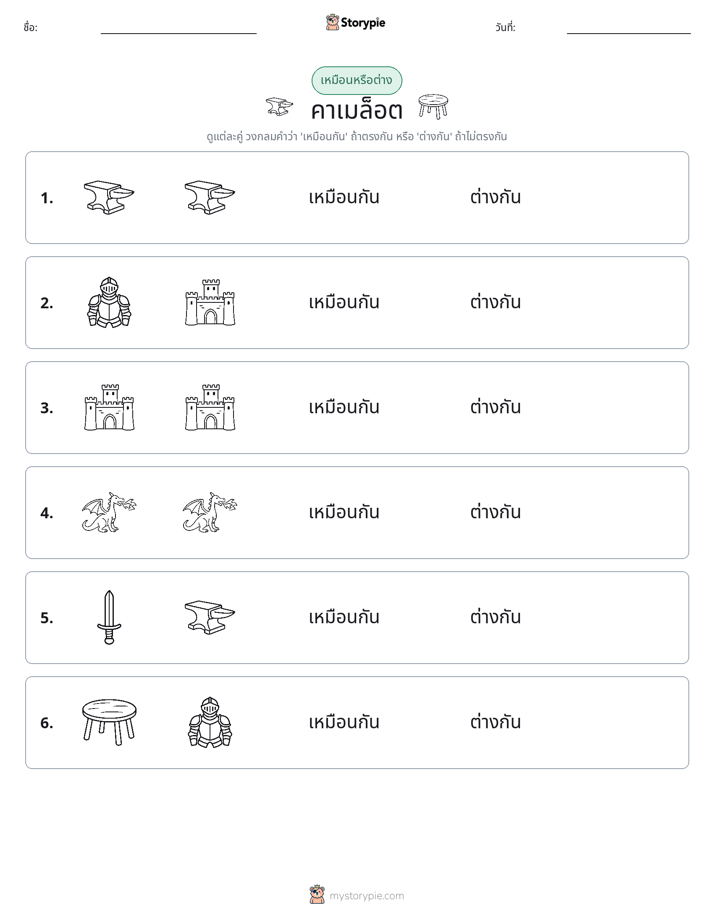714x924 pixels.
Task: Click the round table in row 6
Action: coord(109,722)
